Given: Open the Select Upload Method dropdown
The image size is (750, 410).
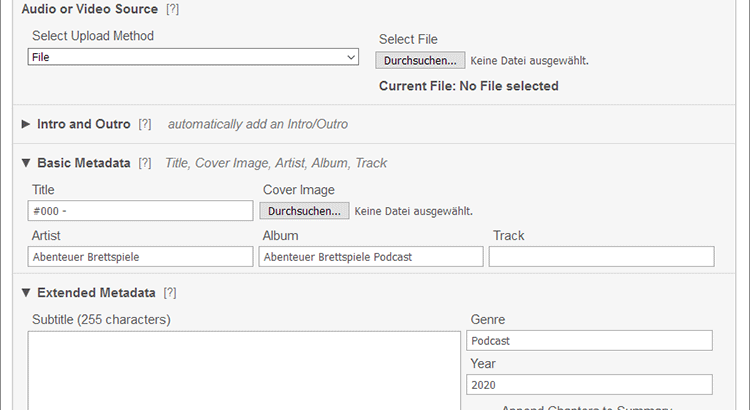Looking at the screenshot, I should (193, 58).
